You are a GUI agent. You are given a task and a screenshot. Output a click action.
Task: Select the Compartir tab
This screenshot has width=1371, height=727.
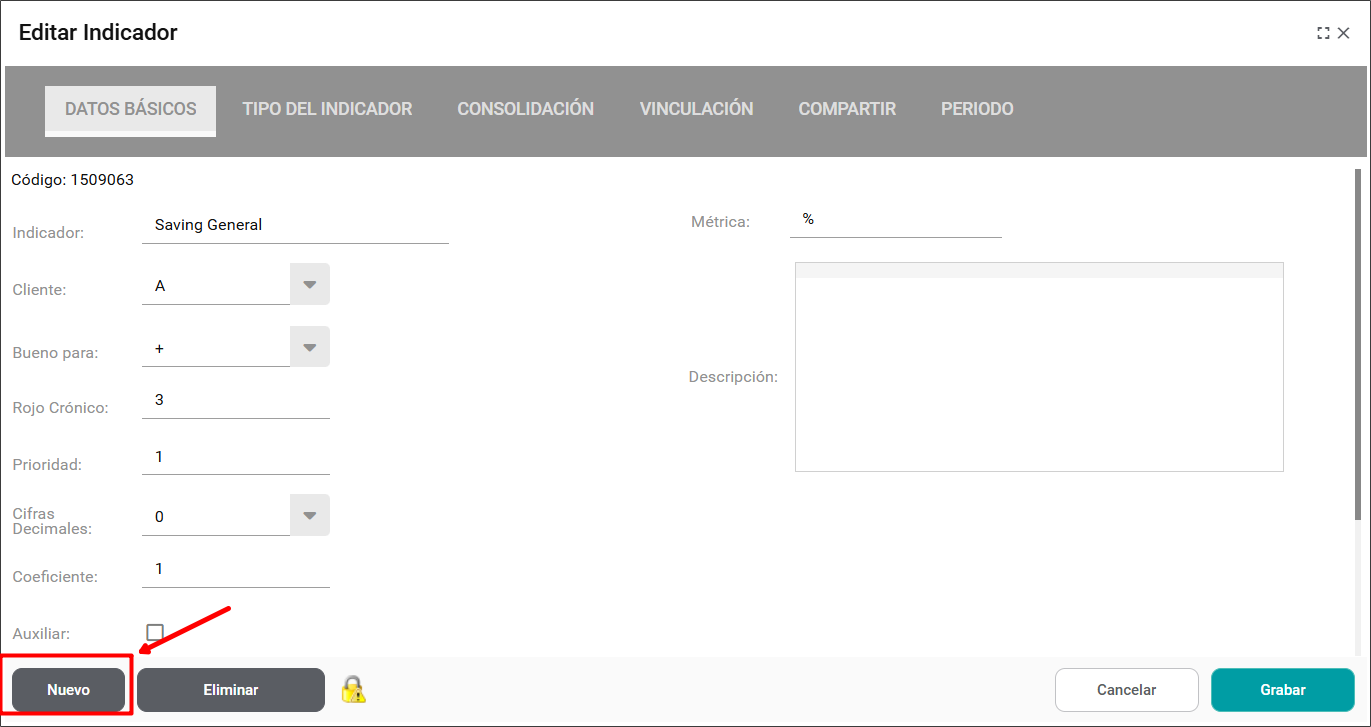pyautogui.click(x=846, y=109)
